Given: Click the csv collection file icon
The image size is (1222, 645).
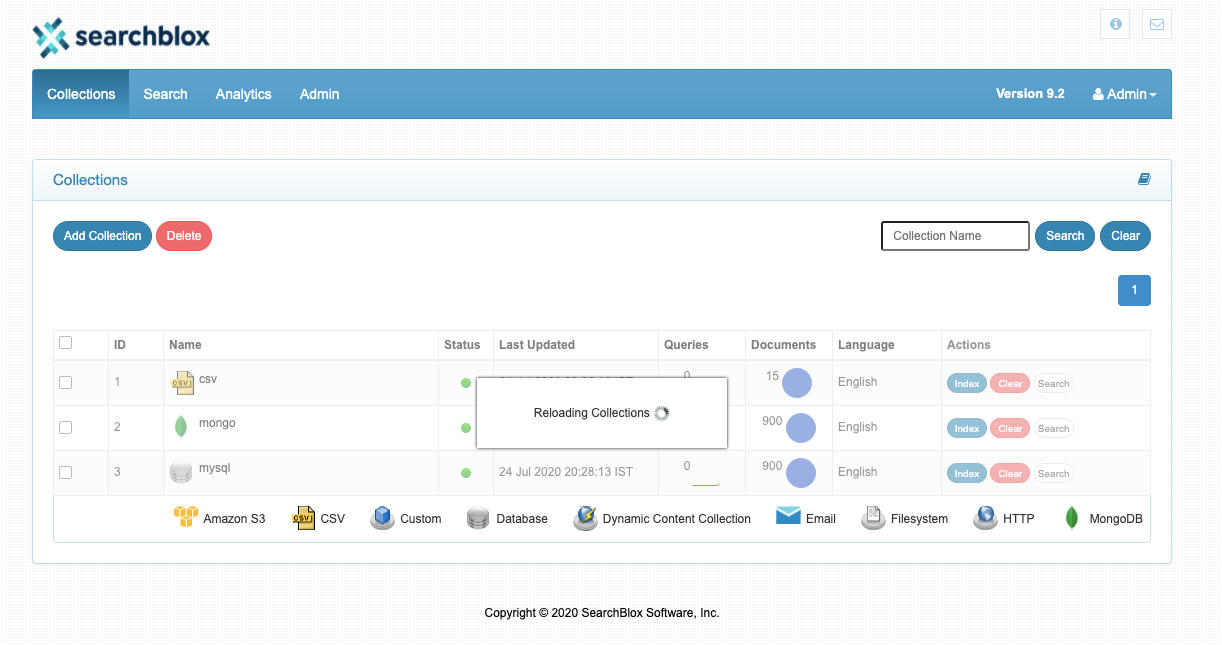Looking at the screenshot, I should click(x=181, y=382).
